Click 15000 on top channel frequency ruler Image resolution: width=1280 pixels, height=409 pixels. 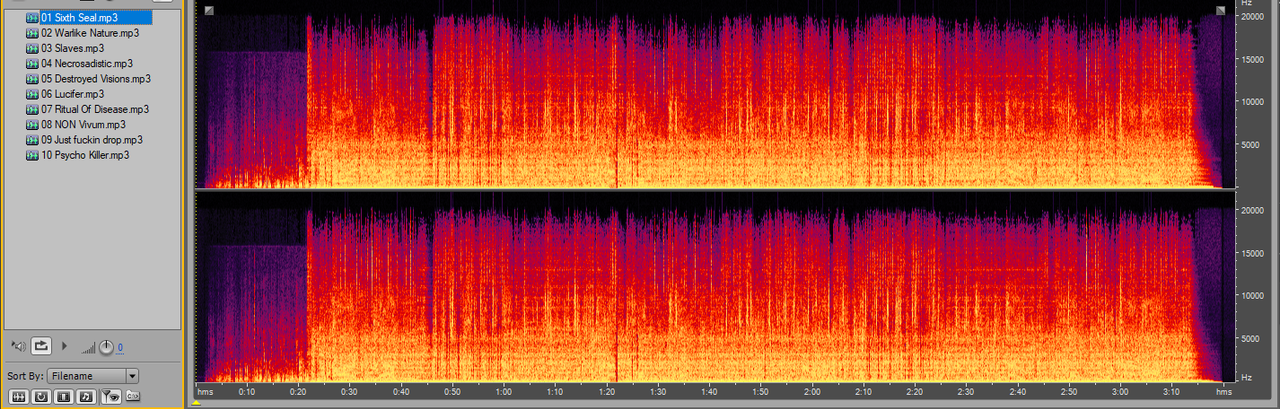pos(1253,59)
